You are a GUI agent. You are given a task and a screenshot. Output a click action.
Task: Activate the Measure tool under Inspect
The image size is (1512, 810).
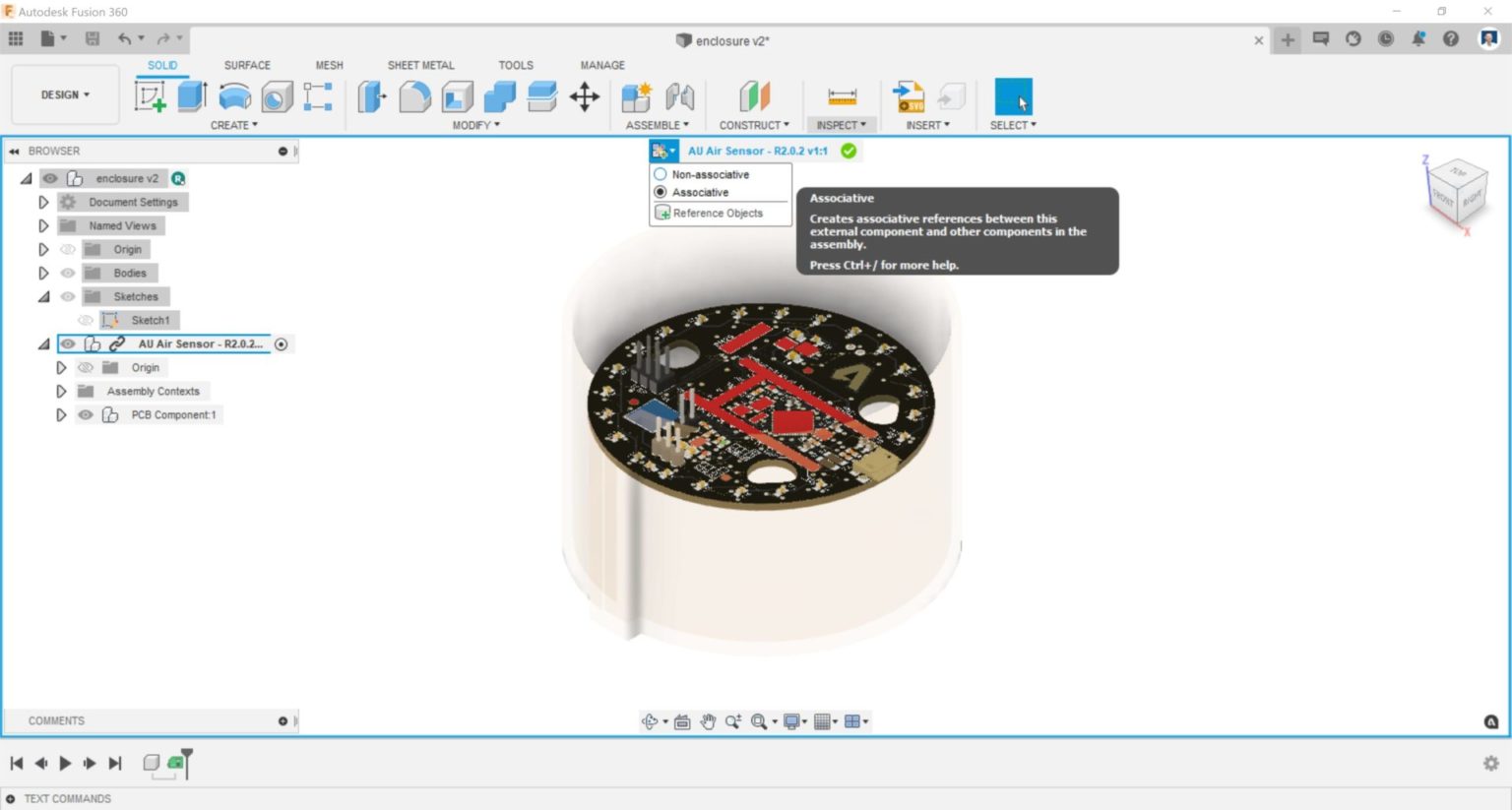(x=841, y=95)
